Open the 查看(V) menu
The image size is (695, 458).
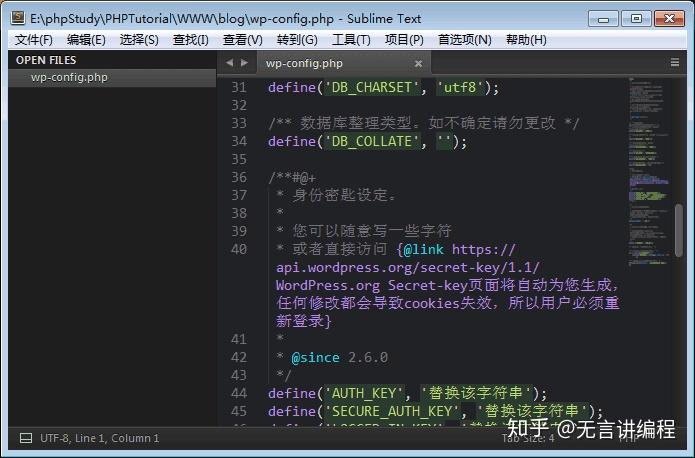[242, 40]
